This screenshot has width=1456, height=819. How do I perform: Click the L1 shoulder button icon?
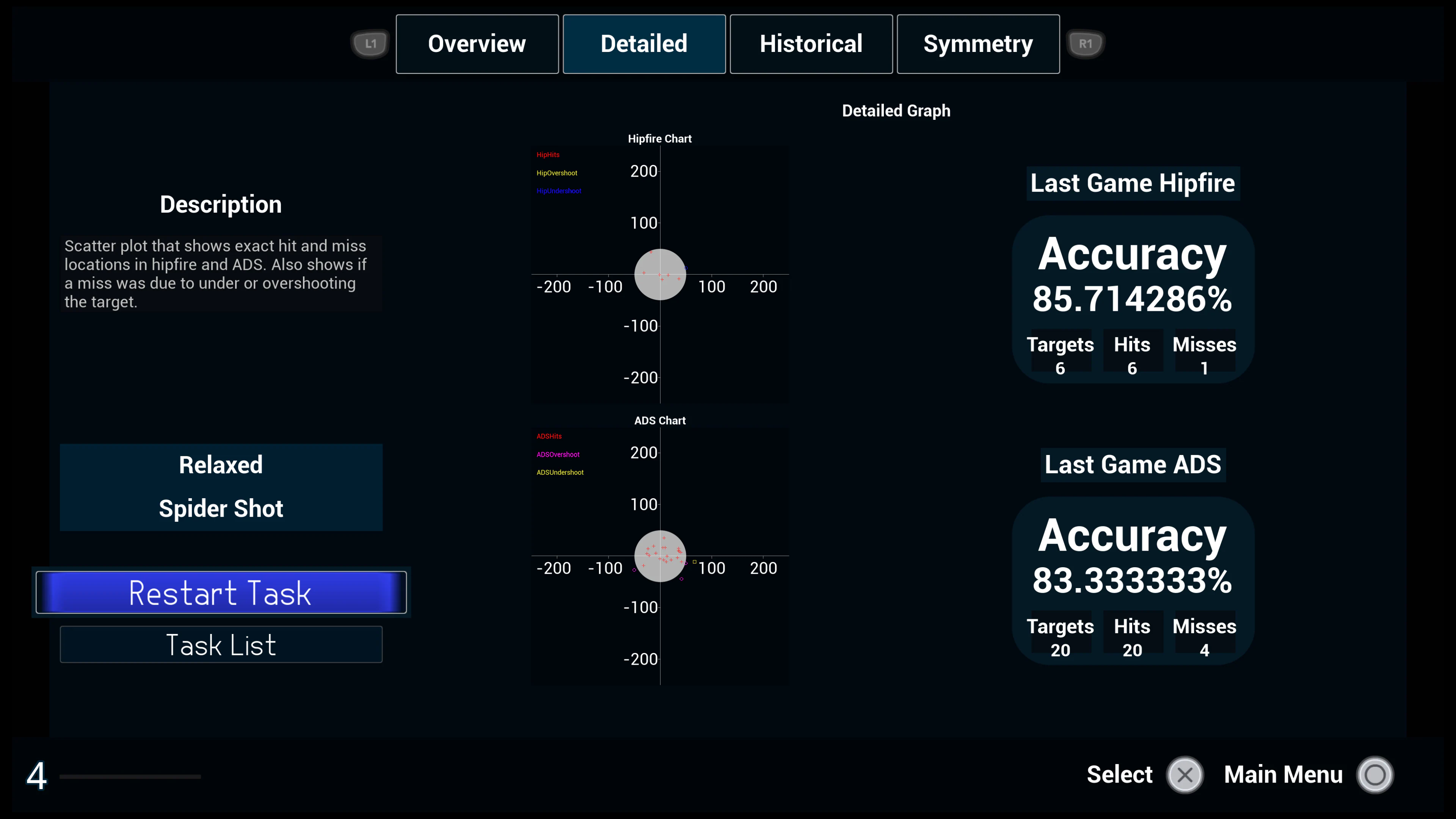(370, 43)
